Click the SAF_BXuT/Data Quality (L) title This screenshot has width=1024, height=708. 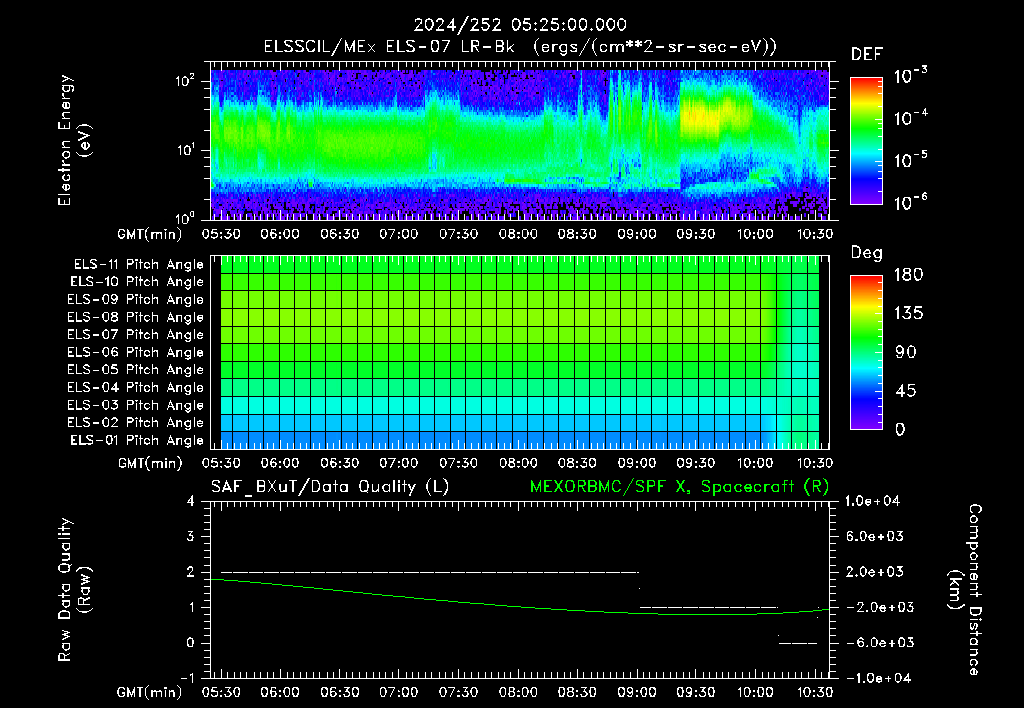[x=330, y=487]
